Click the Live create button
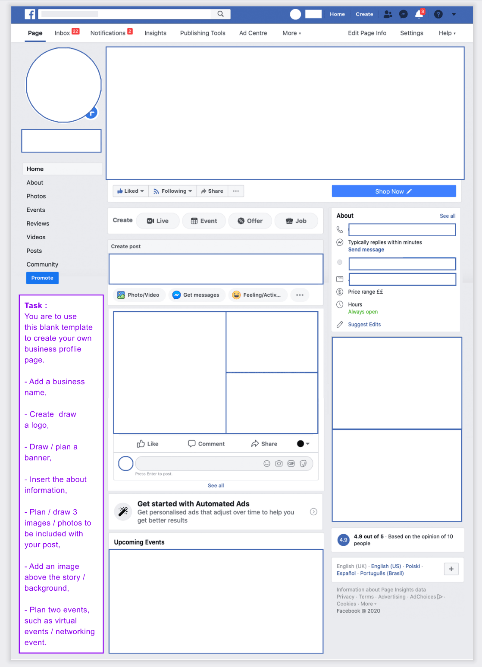 (158, 221)
